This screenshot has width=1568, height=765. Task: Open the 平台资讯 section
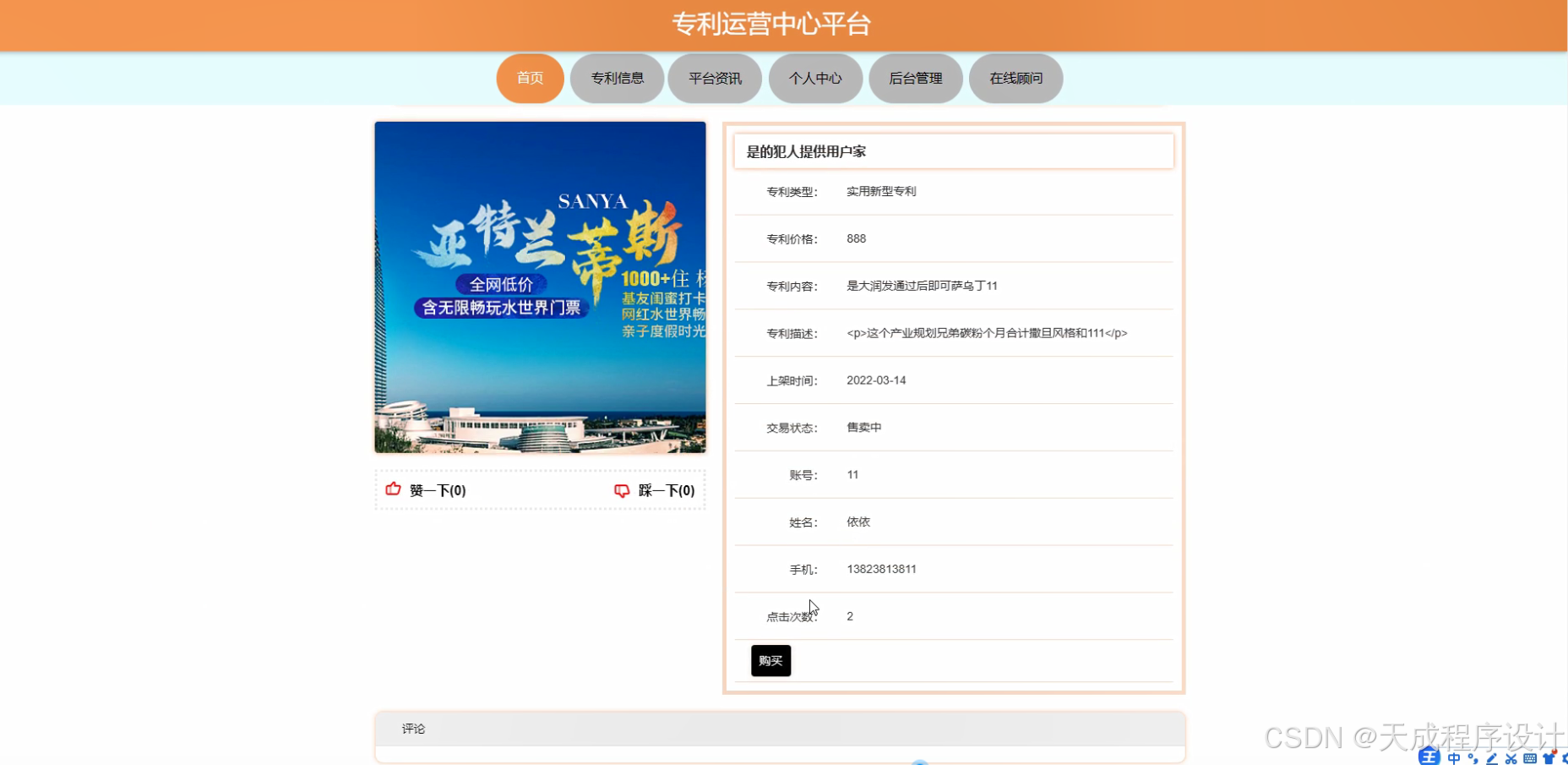[715, 78]
